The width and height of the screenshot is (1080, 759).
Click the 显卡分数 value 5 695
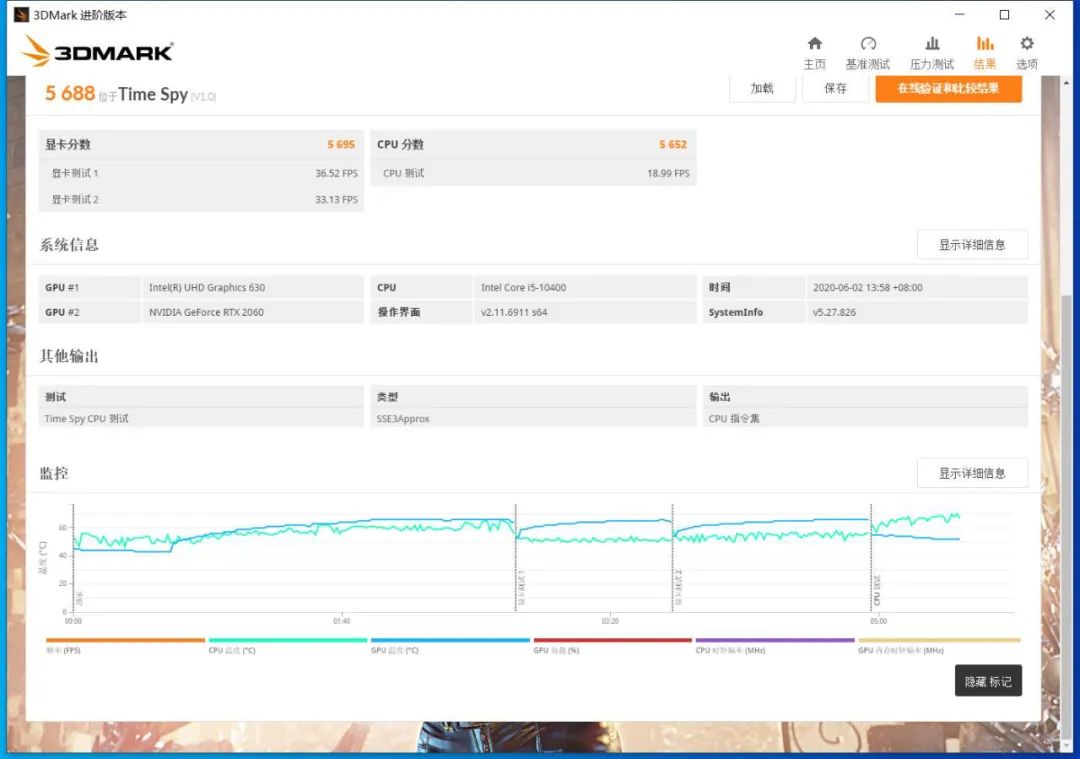(341, 145)
